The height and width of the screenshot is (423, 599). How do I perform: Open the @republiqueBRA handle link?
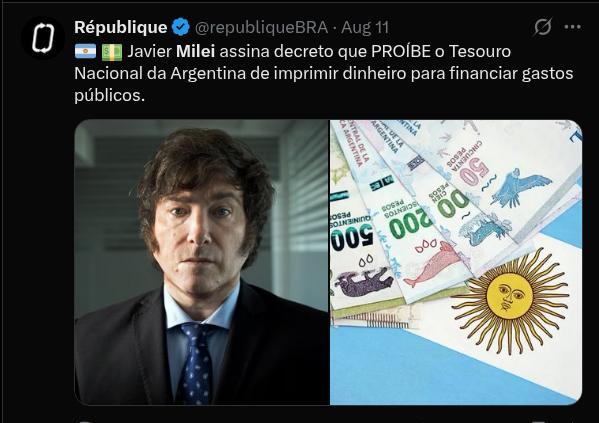(261, 28)
